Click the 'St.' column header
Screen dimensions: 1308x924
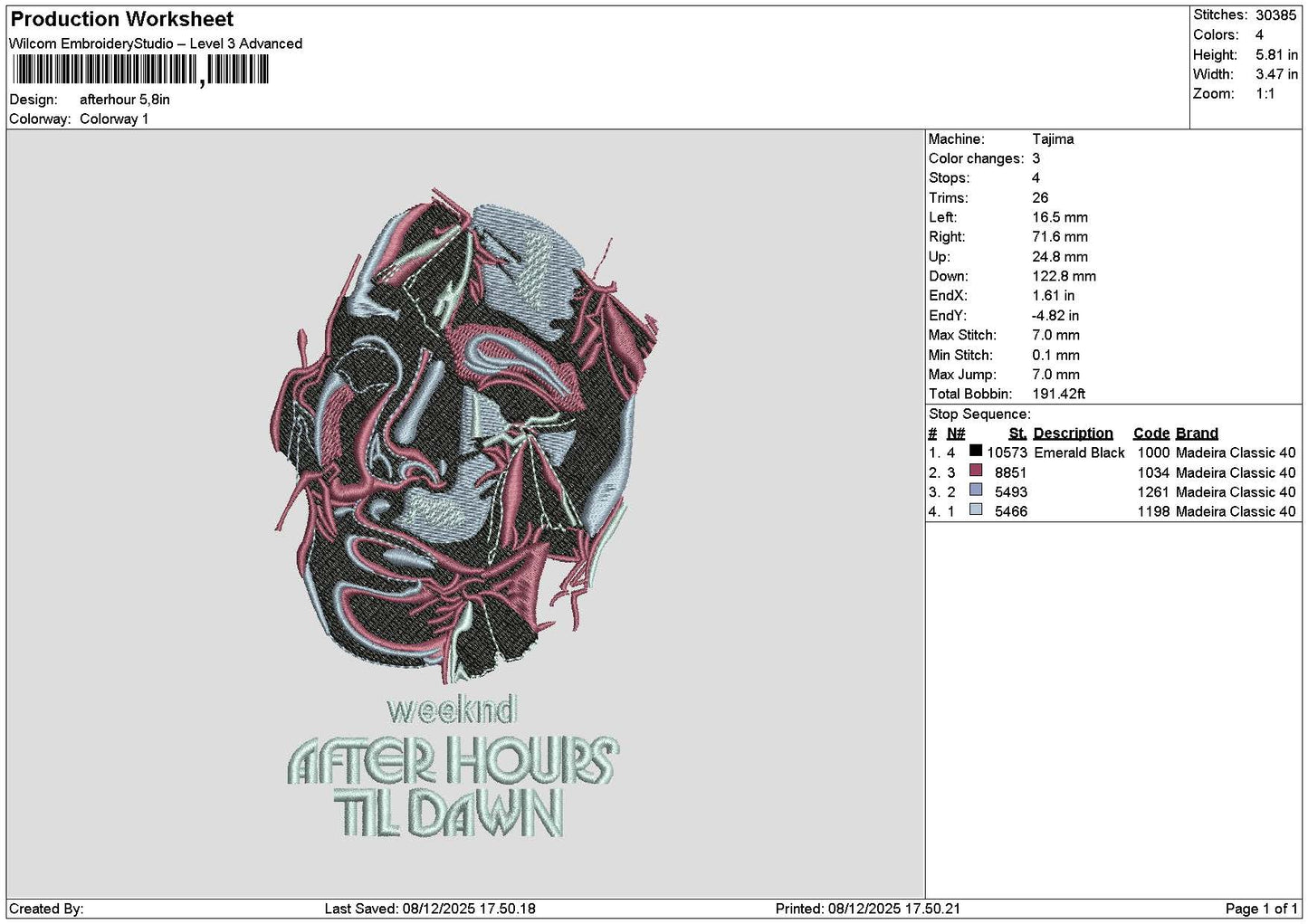click(x=1017, y=433)
